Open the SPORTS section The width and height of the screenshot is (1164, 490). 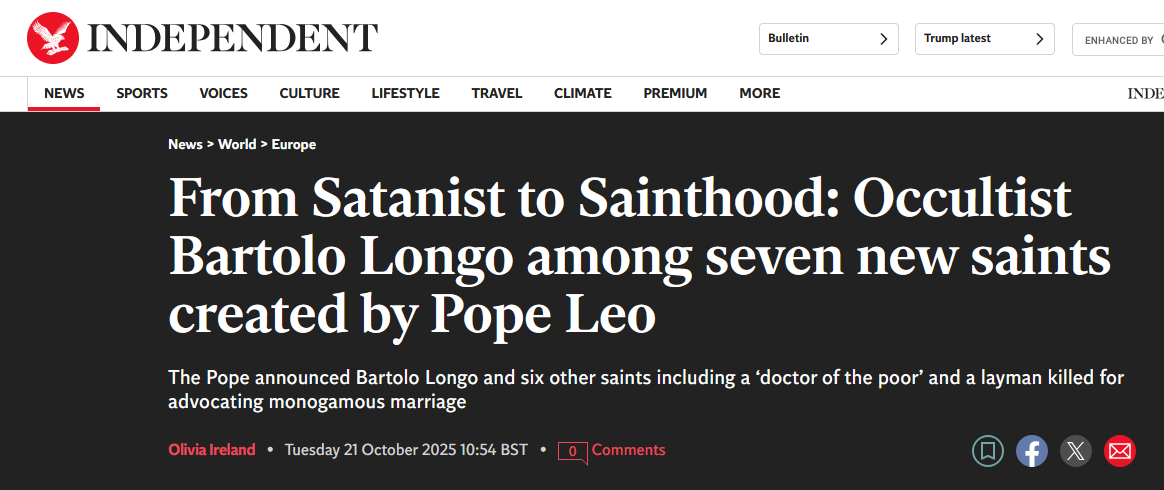pyautogui.click(x=142, y=93)
